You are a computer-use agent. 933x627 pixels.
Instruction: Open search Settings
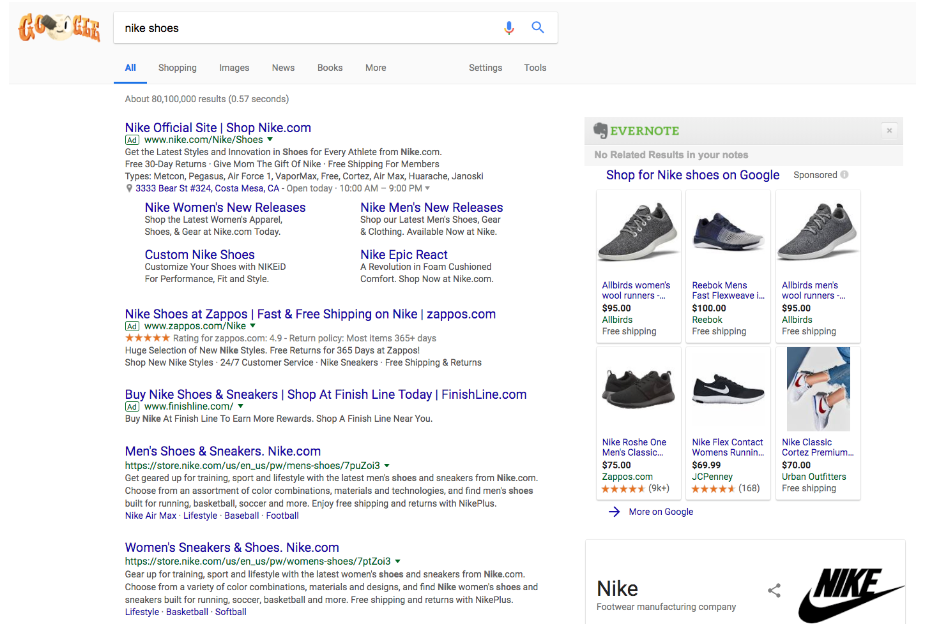[486, 68]
